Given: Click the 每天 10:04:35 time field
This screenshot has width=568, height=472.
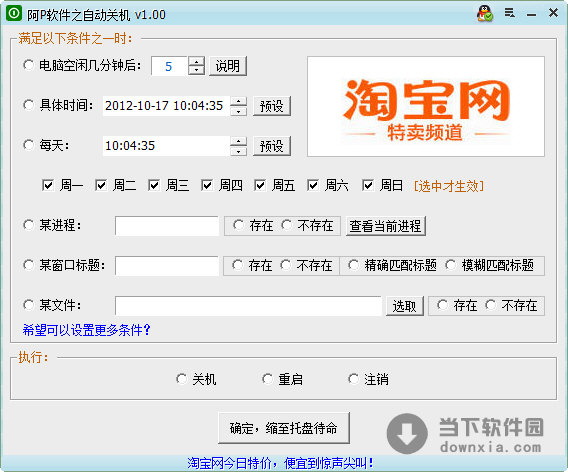Looking at the screenshot, I should (166, 146).
